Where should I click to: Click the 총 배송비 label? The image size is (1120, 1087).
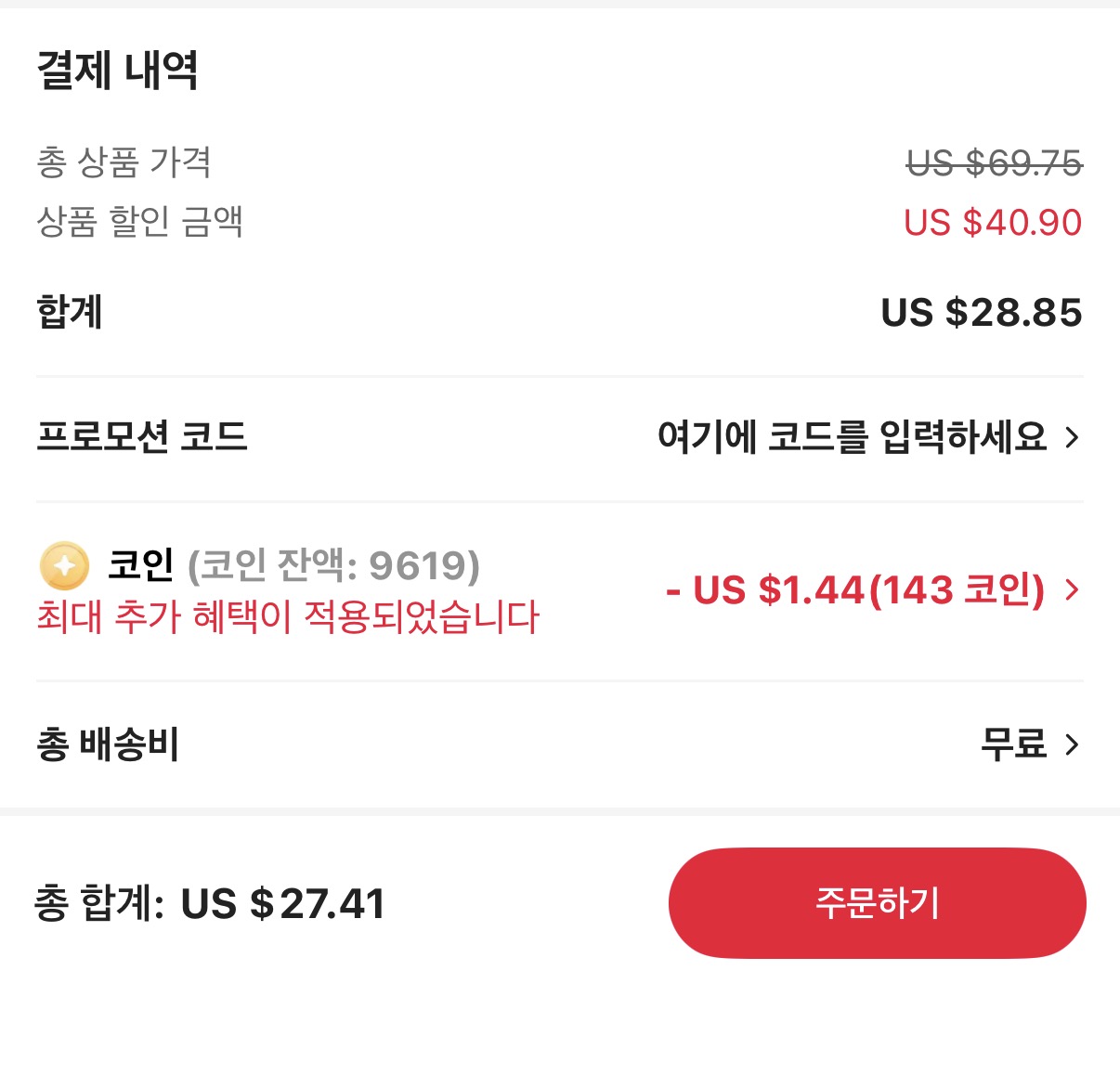point(108,744)
